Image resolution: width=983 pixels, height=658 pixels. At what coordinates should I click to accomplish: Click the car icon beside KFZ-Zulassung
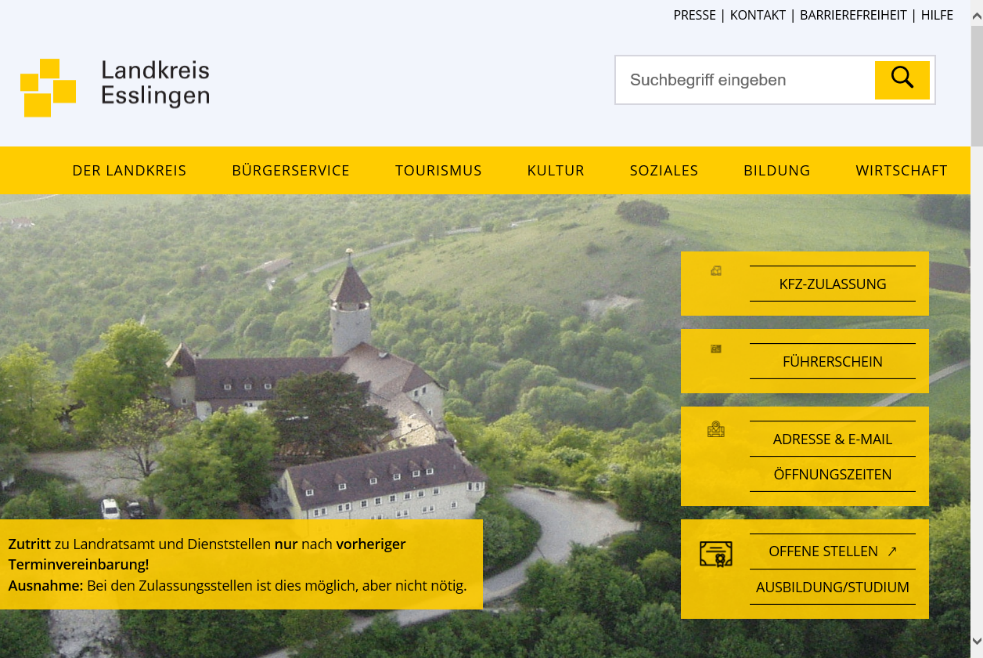tap(716, 271)
